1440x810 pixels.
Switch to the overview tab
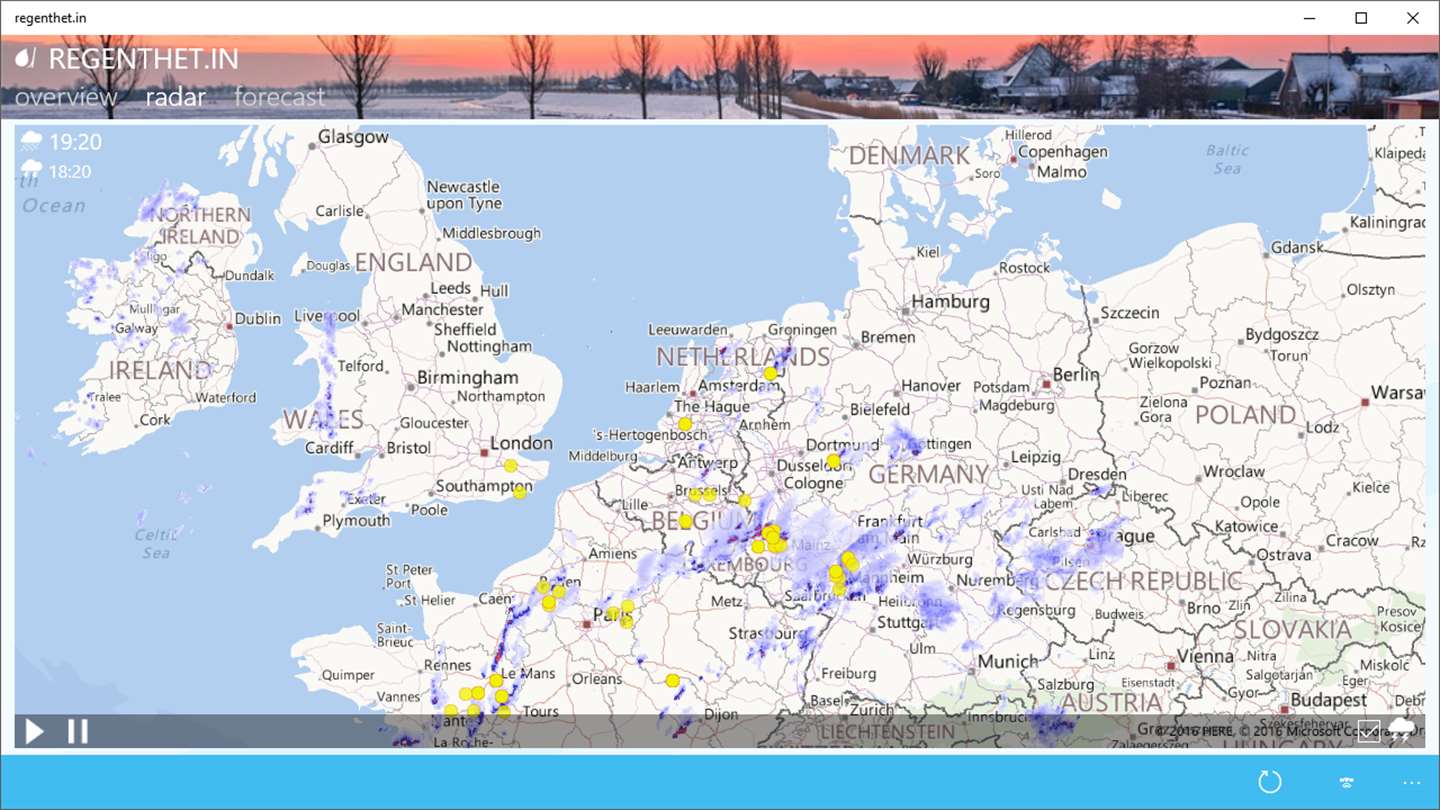tap(66, 97)
